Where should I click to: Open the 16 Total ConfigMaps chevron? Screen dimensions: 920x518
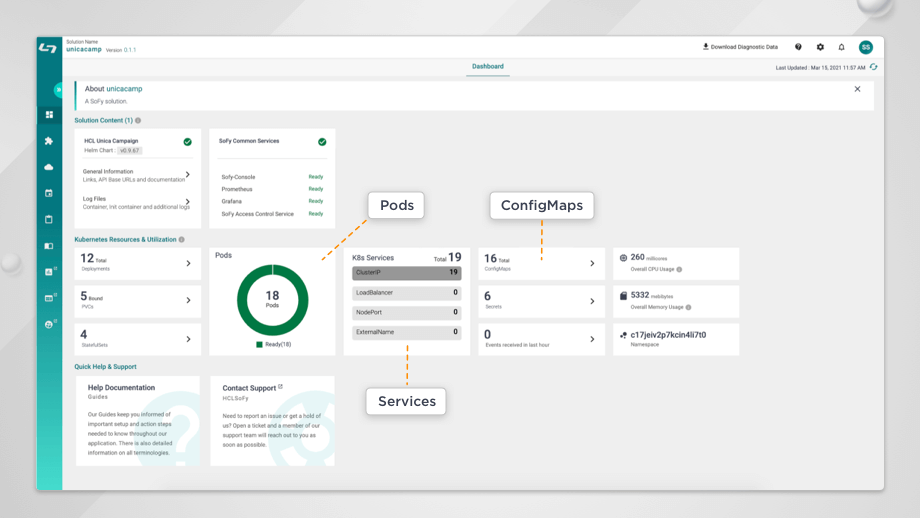point(592,263)
